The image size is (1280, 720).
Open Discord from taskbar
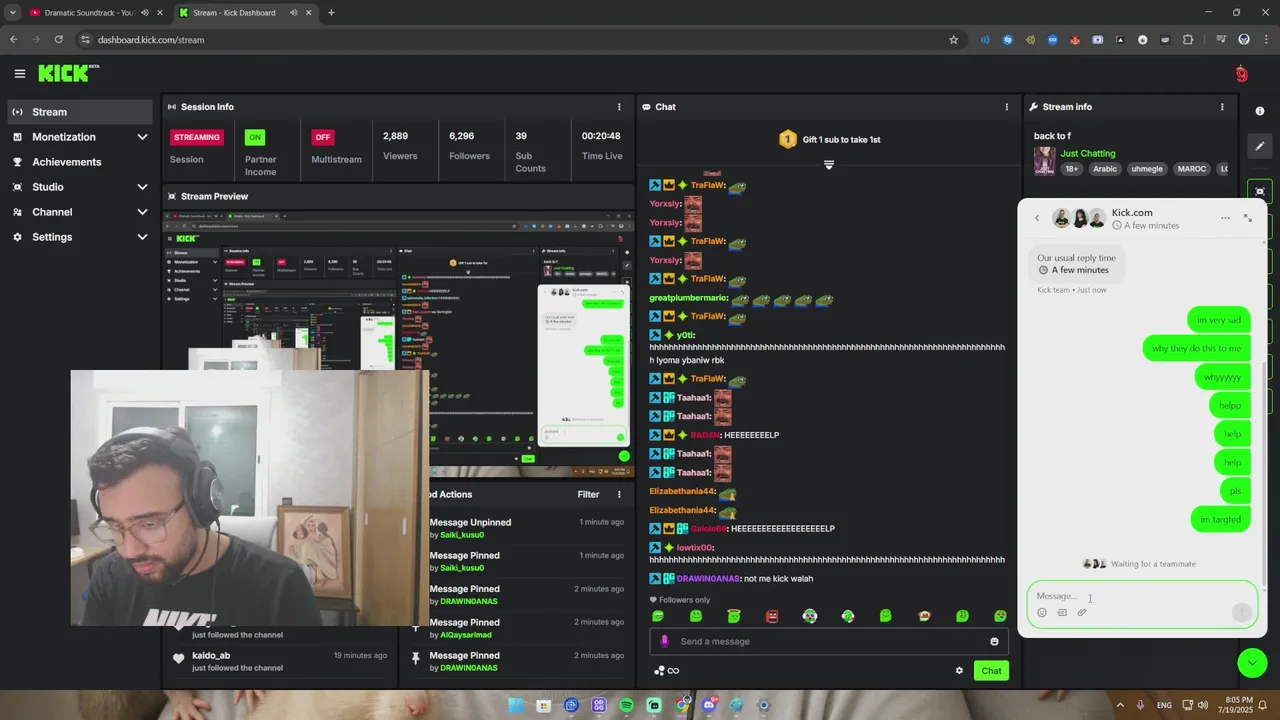pyautogui.click(x=709, y=705)
